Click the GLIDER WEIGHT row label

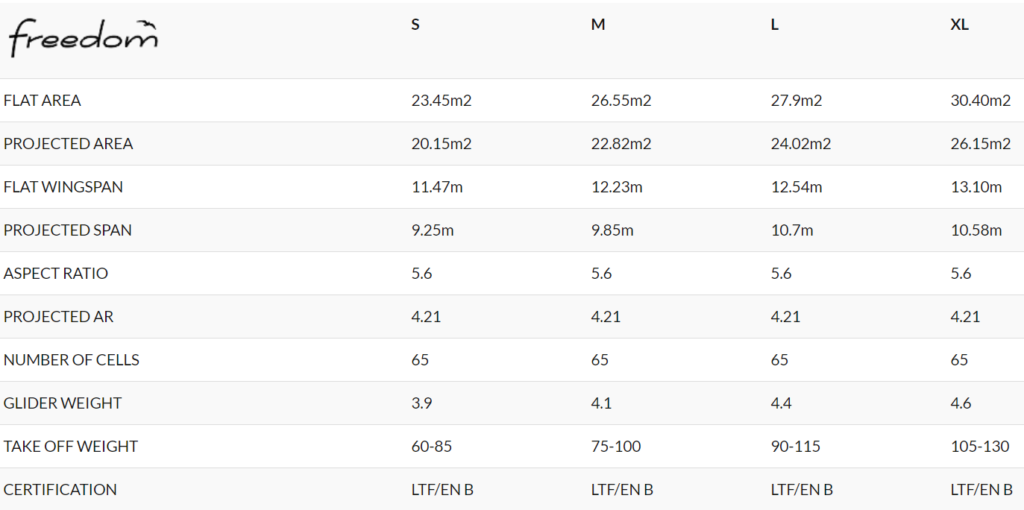point(62,403)
